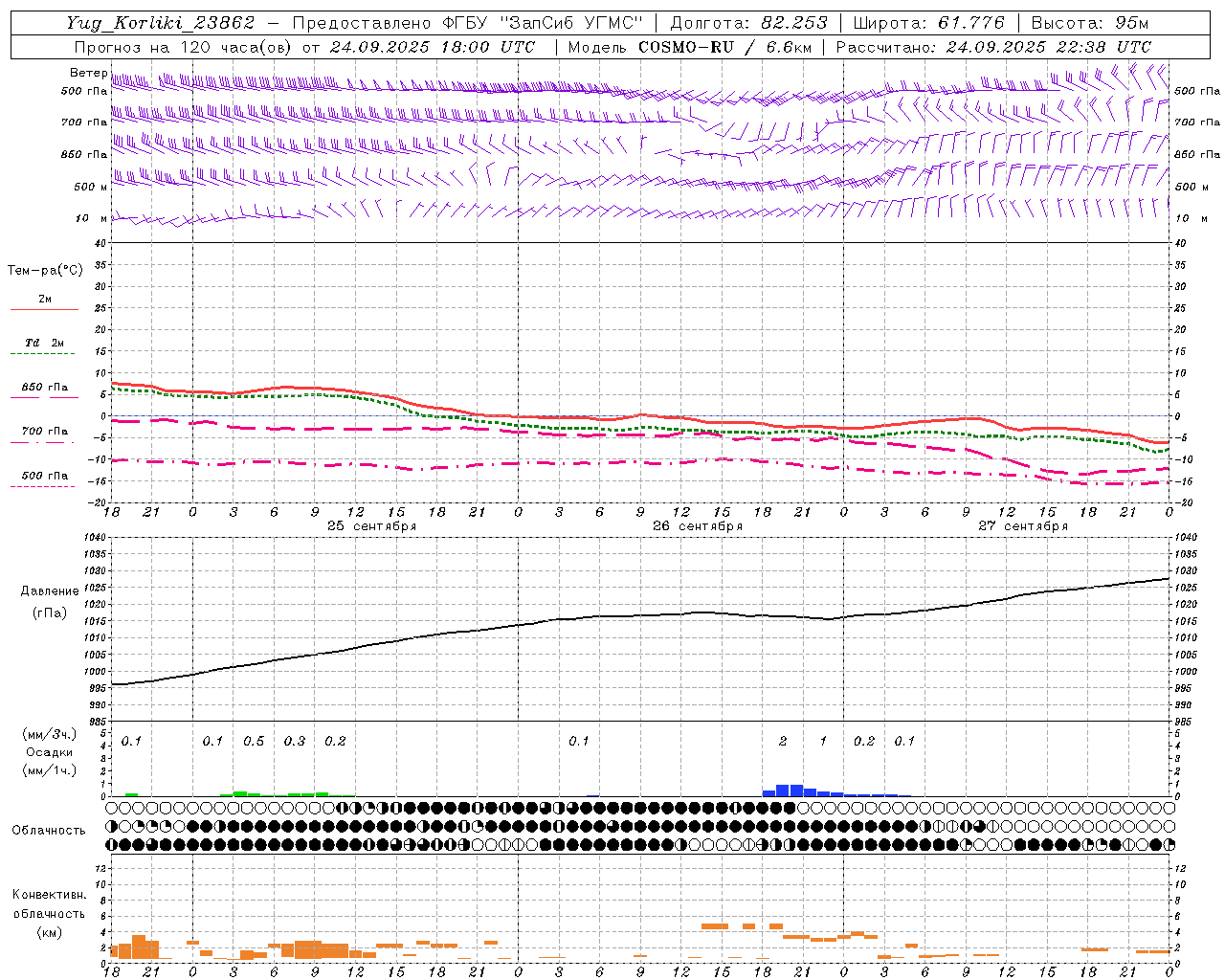
Task: Select the Конвективн. convective cloud label
Action: click(x=49, y=895)
